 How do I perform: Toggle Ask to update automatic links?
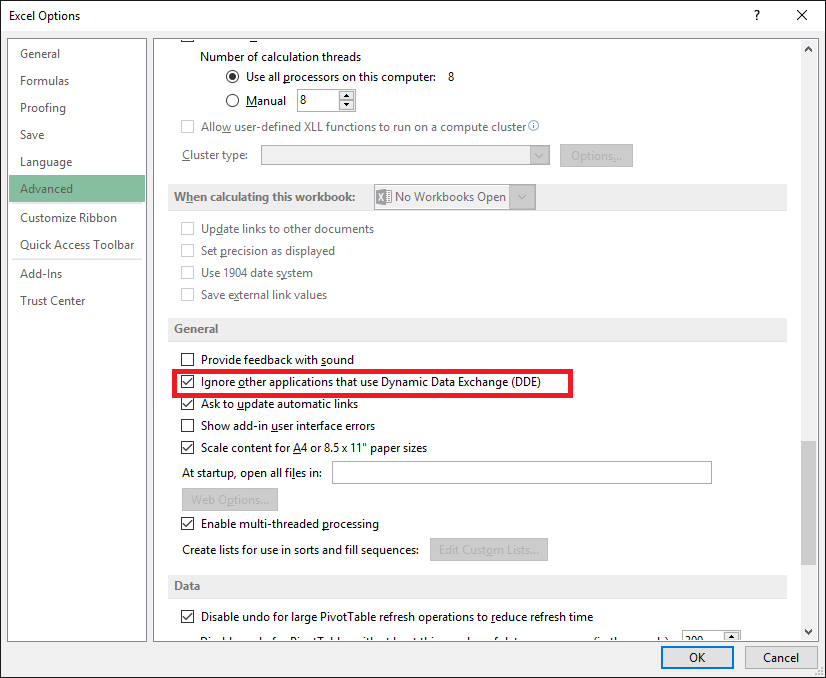(x=187, y=404)
